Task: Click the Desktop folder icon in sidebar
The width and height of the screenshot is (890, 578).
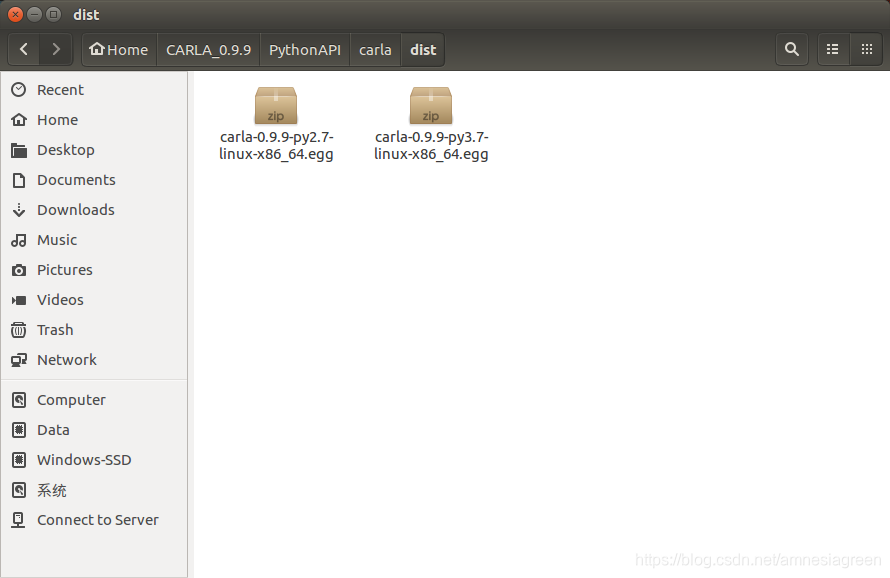Action: click(x=19, y=150)
